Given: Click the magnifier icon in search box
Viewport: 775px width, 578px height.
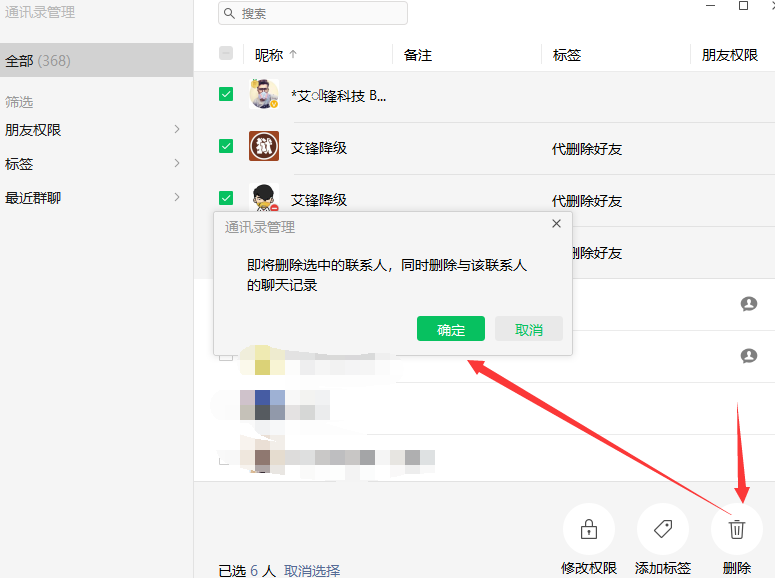Looking at the screenshot, I should (229, 14).
